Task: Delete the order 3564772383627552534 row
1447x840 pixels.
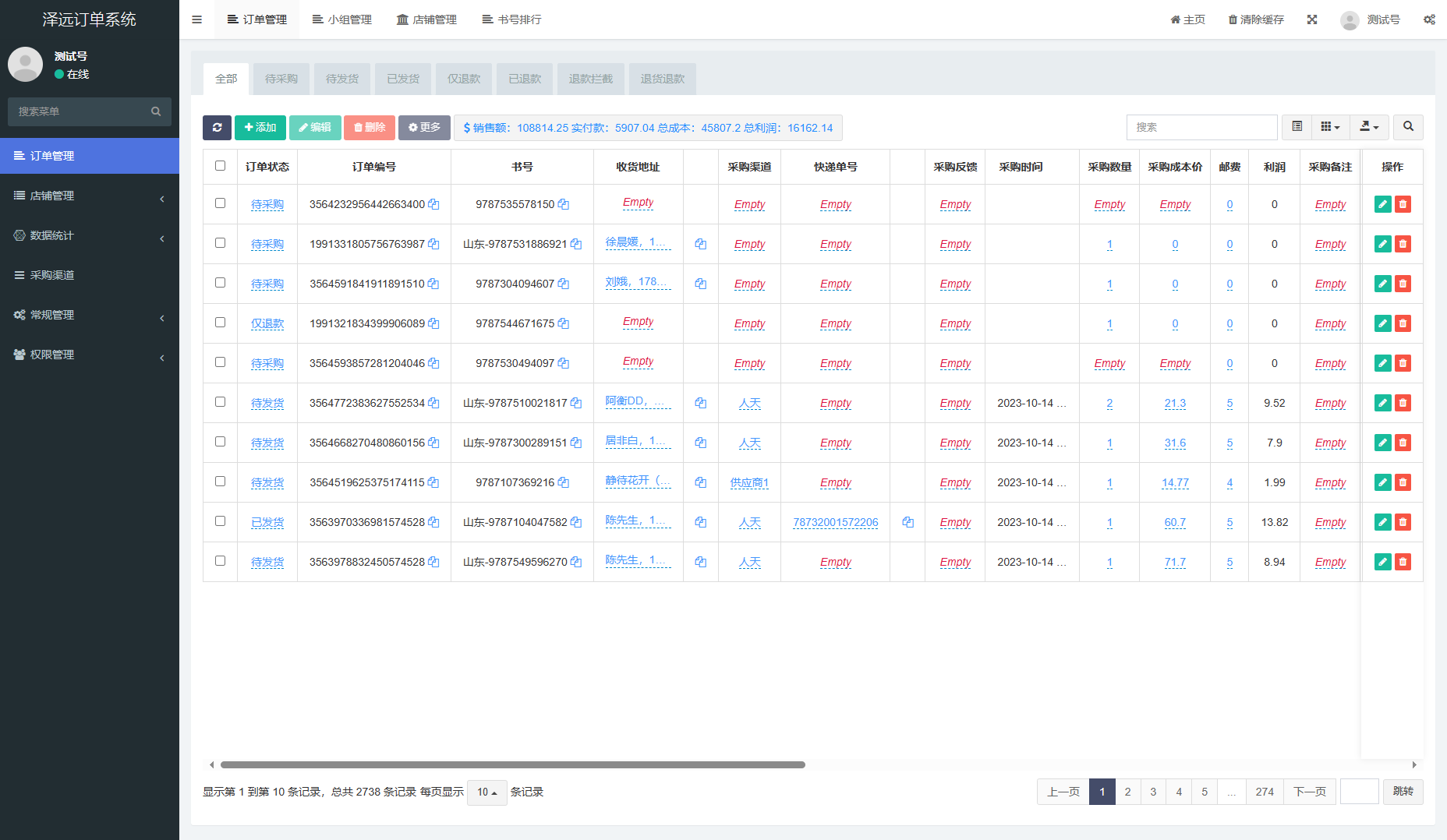Action: (1403, 403)
